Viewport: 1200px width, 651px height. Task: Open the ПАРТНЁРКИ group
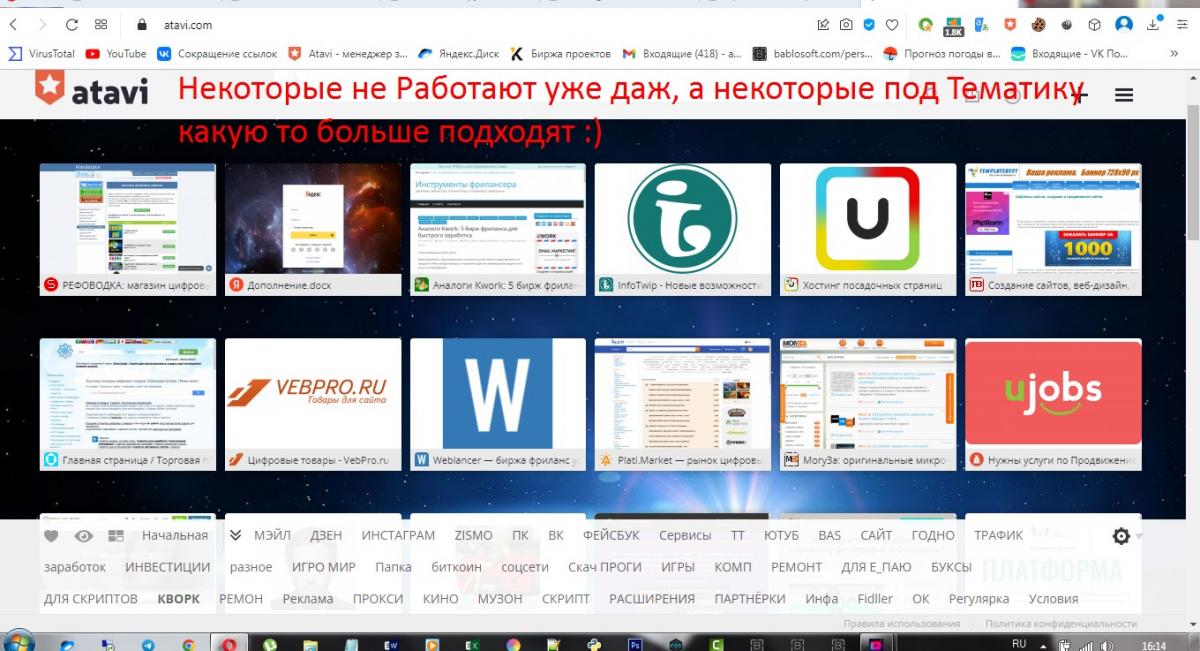tap(750, 599)
